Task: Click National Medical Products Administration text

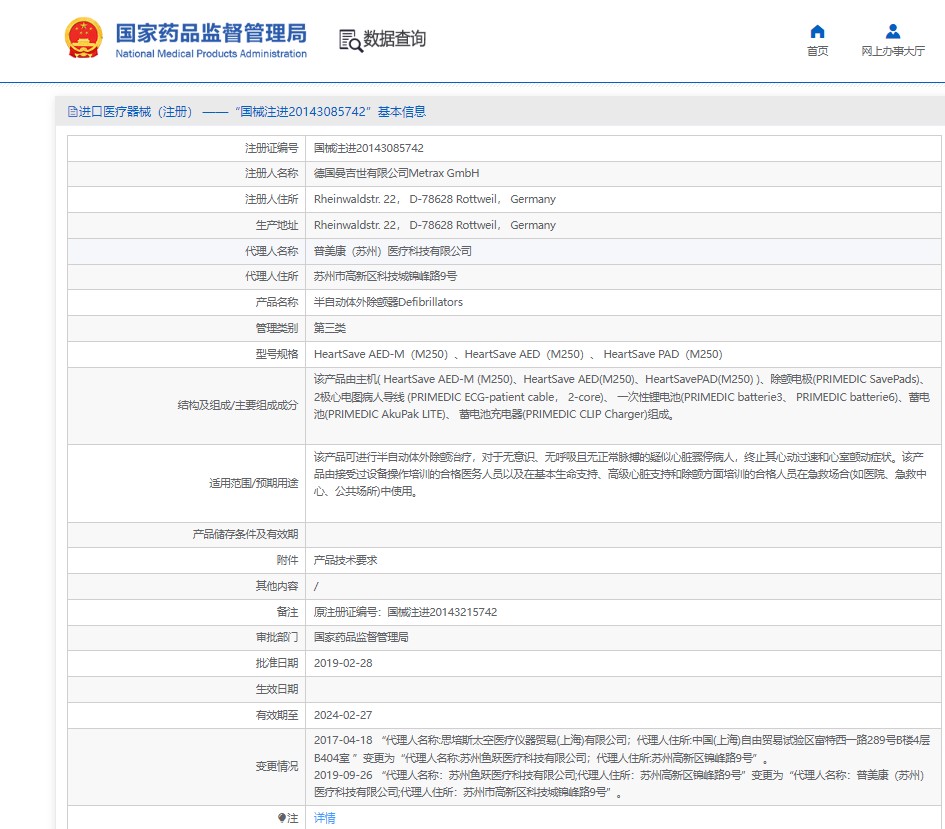Action: 211,54
